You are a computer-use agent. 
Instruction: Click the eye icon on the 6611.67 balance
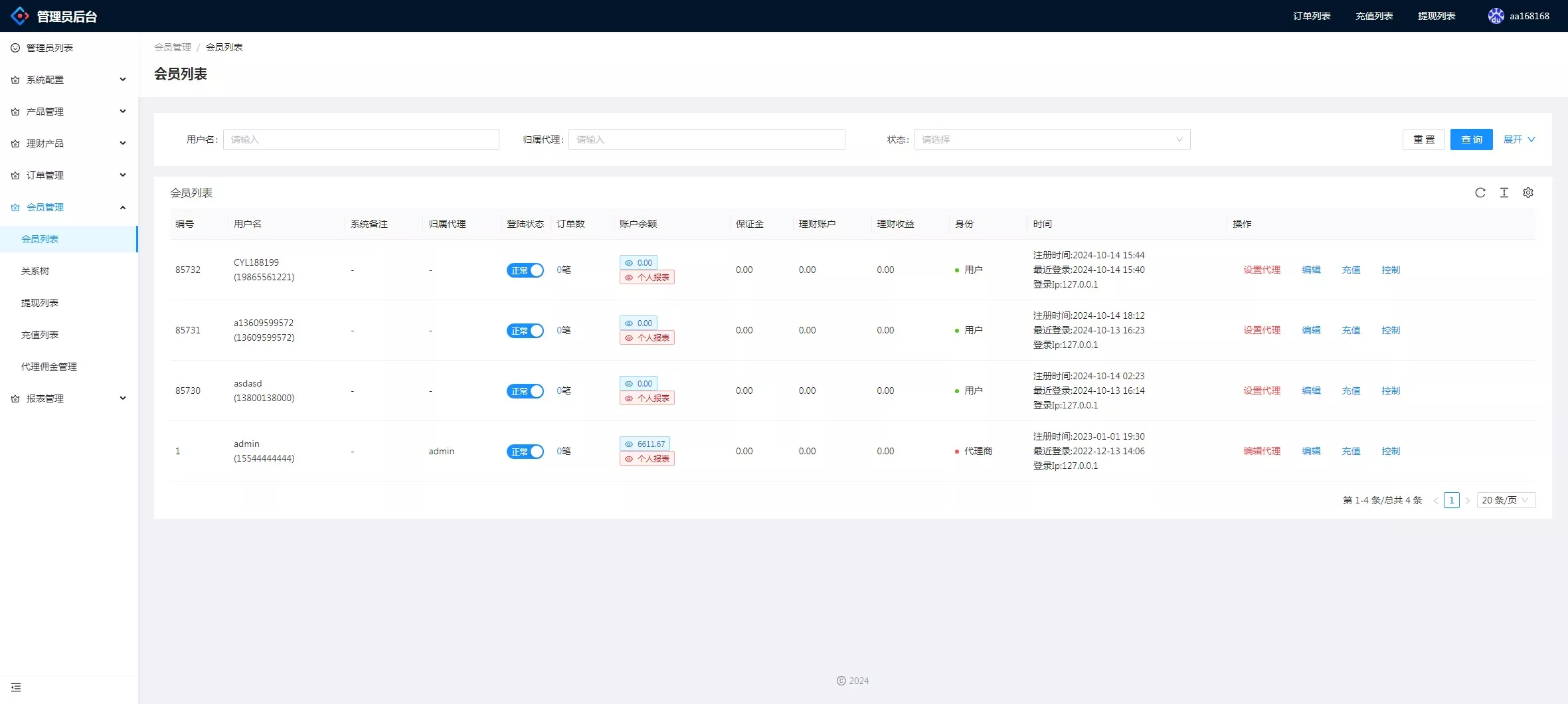[629, 444]
